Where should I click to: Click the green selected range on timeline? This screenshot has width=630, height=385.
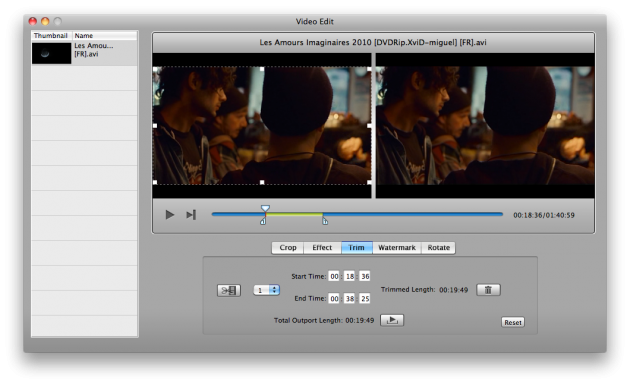294,215
